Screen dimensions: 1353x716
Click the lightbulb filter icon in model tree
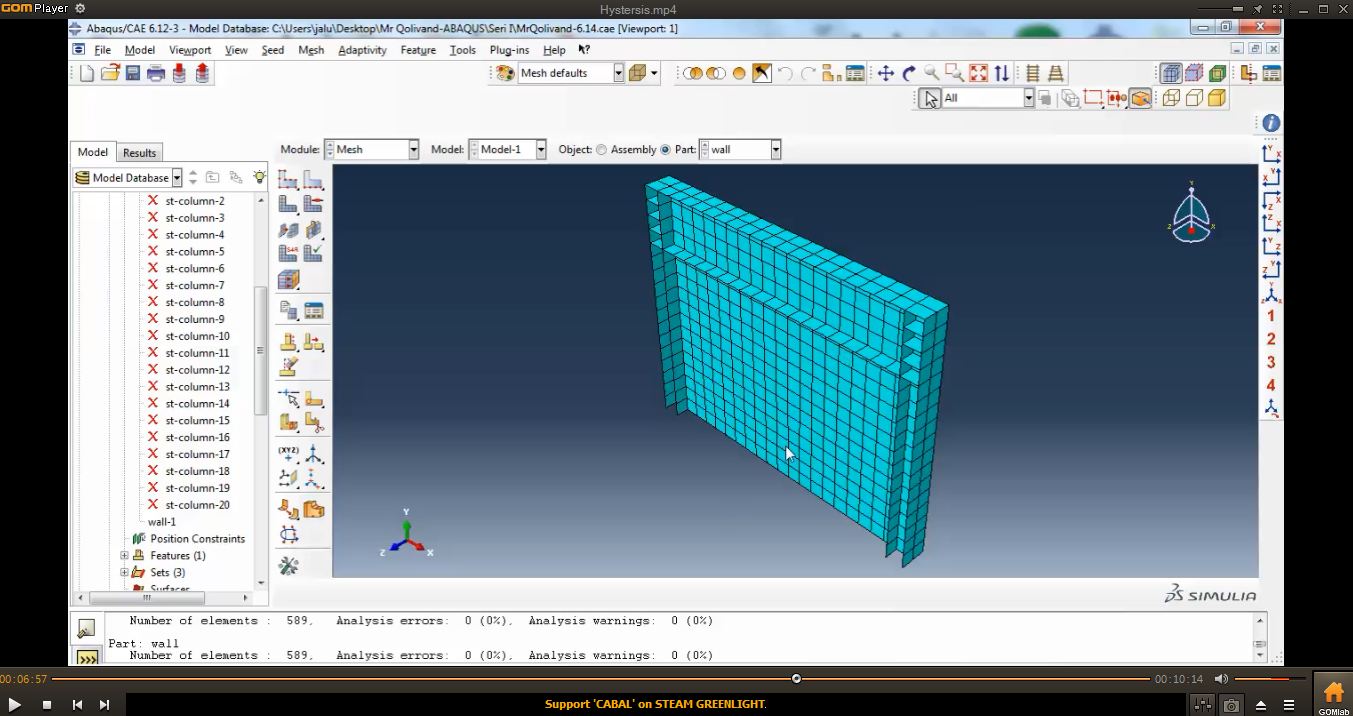click(x=259, y=177)
